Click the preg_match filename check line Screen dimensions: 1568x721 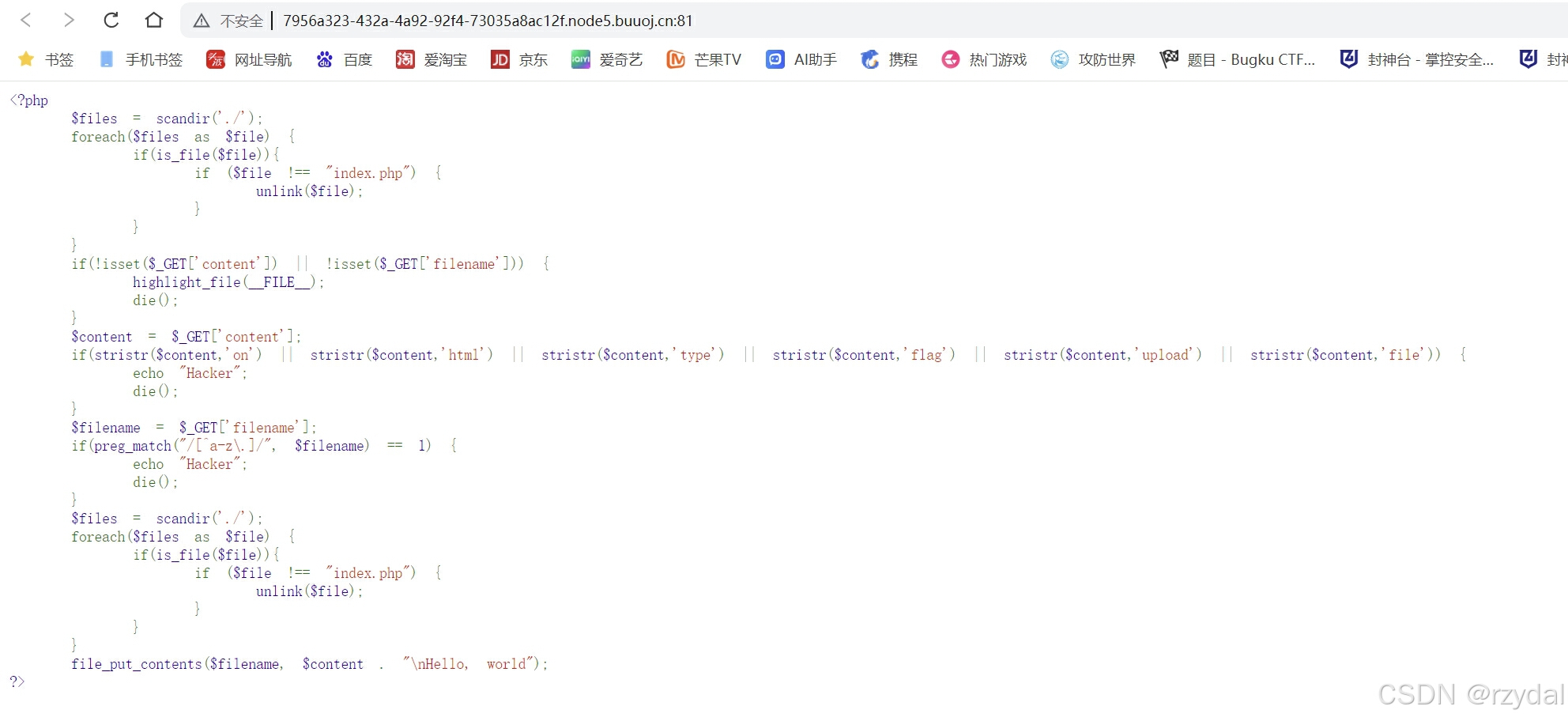point(264,446)
